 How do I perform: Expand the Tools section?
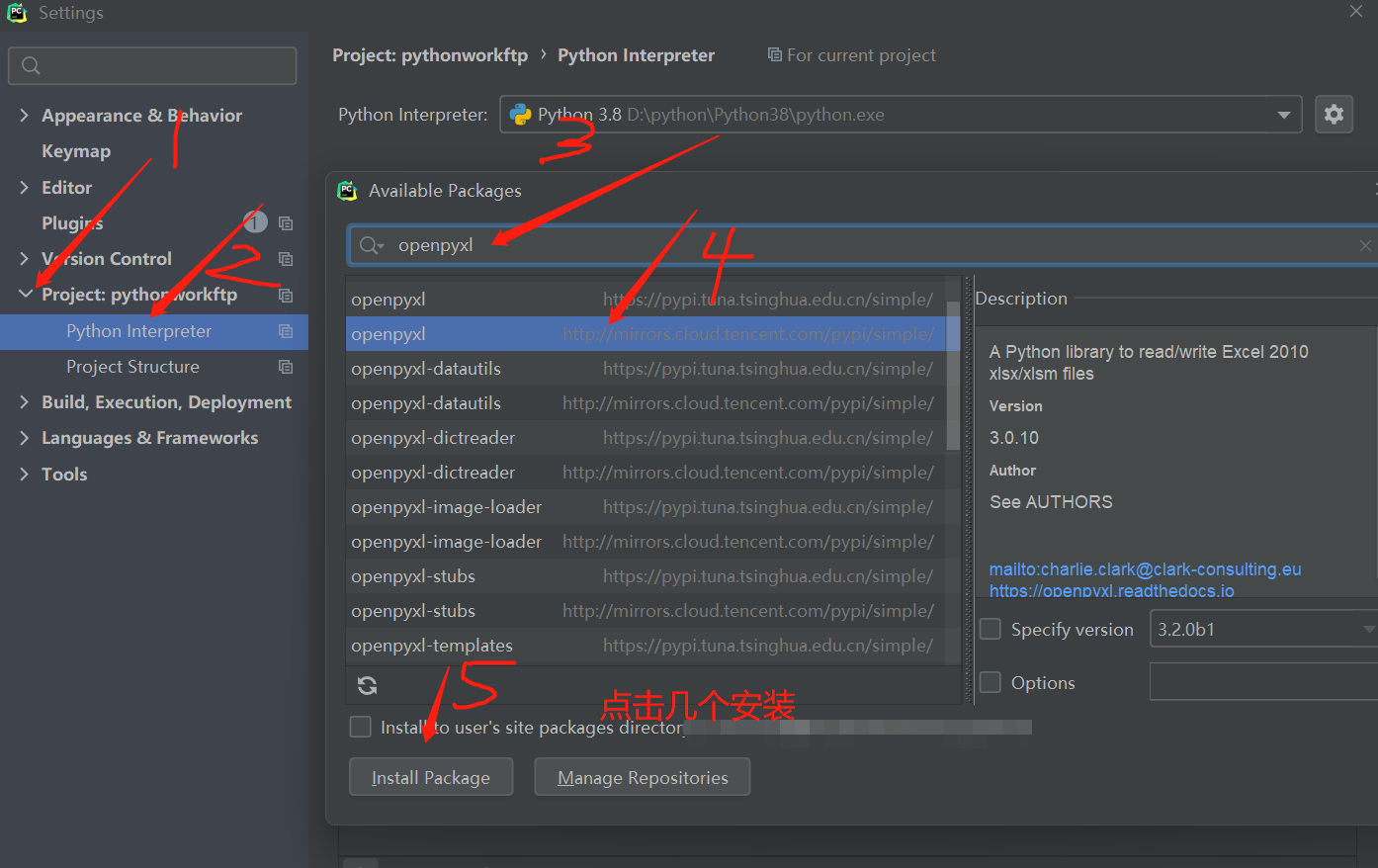tap(24, 475)
